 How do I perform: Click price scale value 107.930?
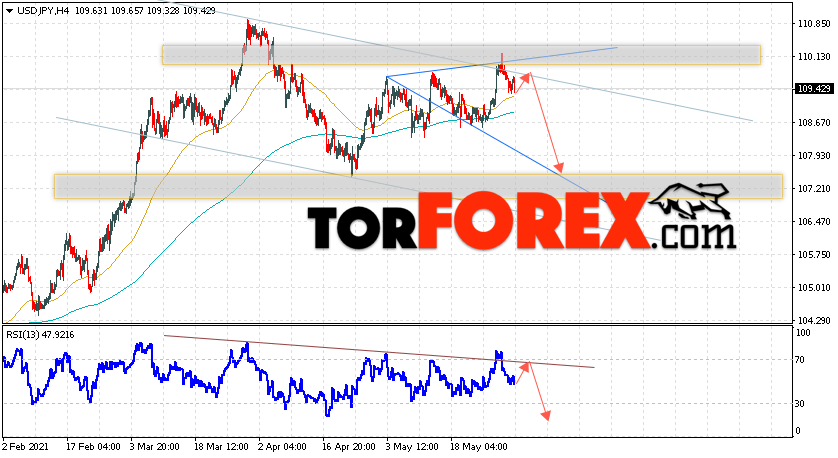(x=814, y=156)
